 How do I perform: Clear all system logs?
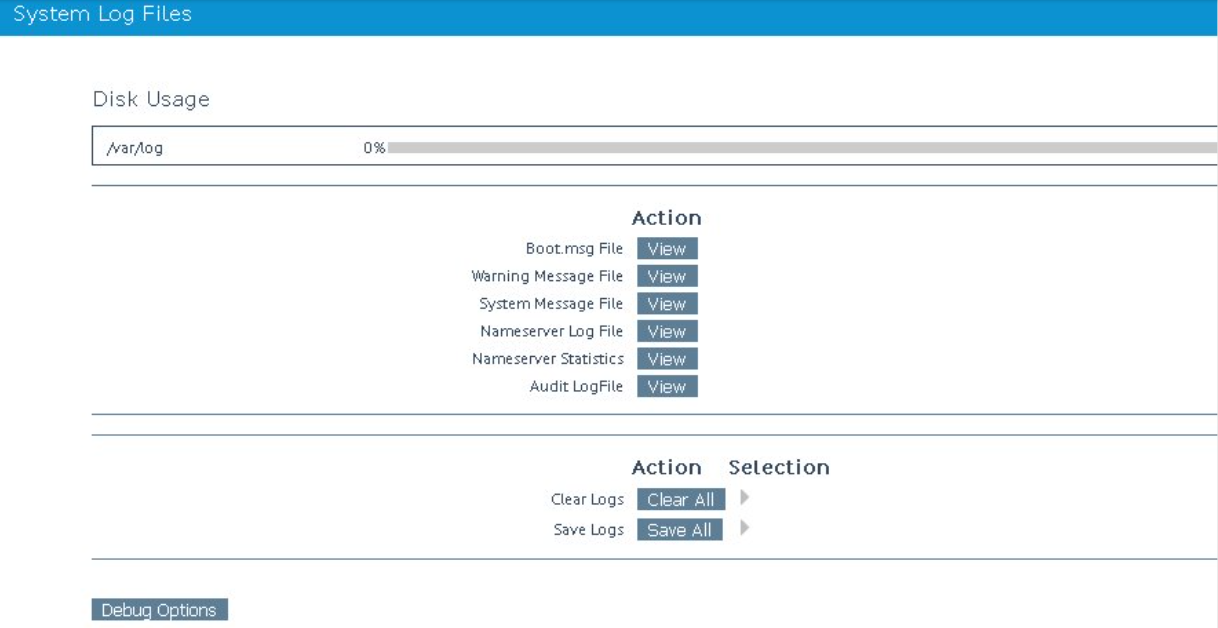coord(679,499)
